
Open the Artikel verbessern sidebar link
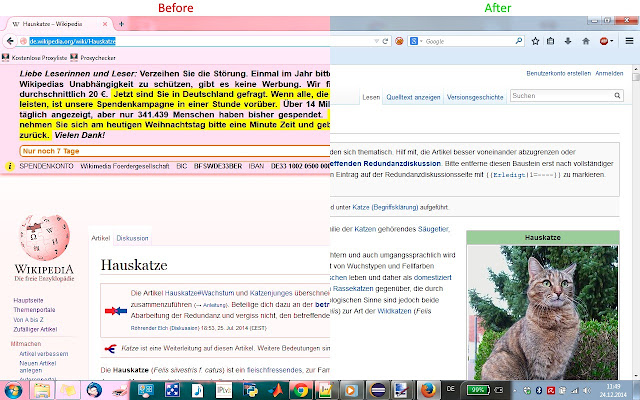pos(44,354)
